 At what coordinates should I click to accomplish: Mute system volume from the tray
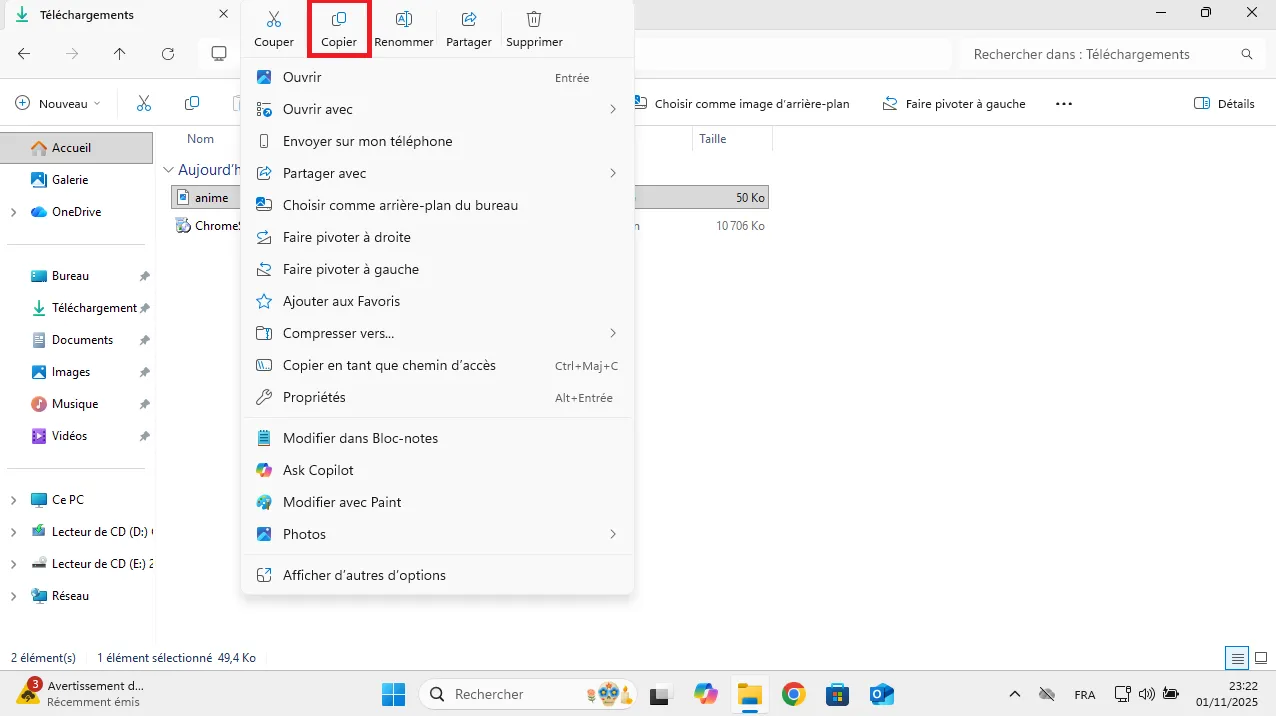1148,693
